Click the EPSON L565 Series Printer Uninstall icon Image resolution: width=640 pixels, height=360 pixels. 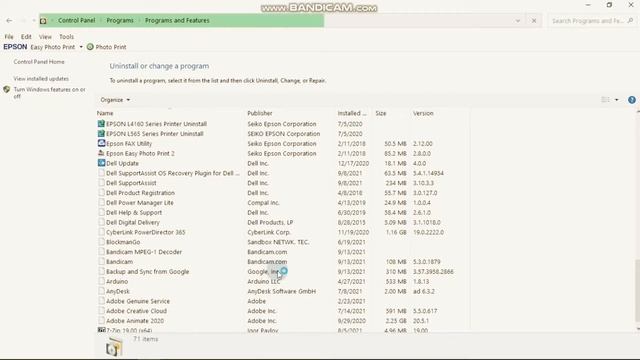point(101,133)
